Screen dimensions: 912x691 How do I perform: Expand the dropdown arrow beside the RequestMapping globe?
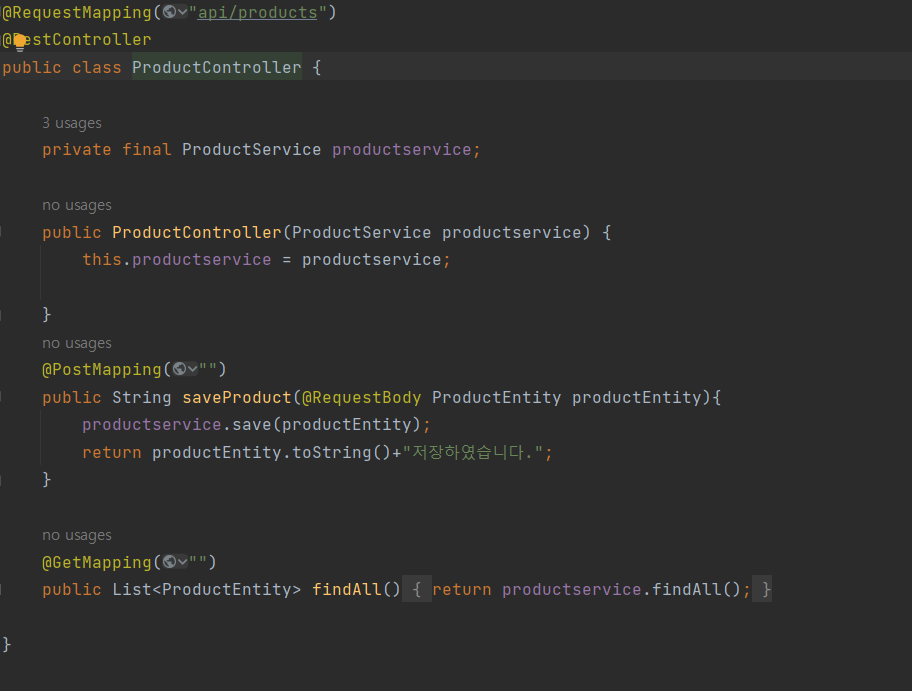(x=182, y=12)
